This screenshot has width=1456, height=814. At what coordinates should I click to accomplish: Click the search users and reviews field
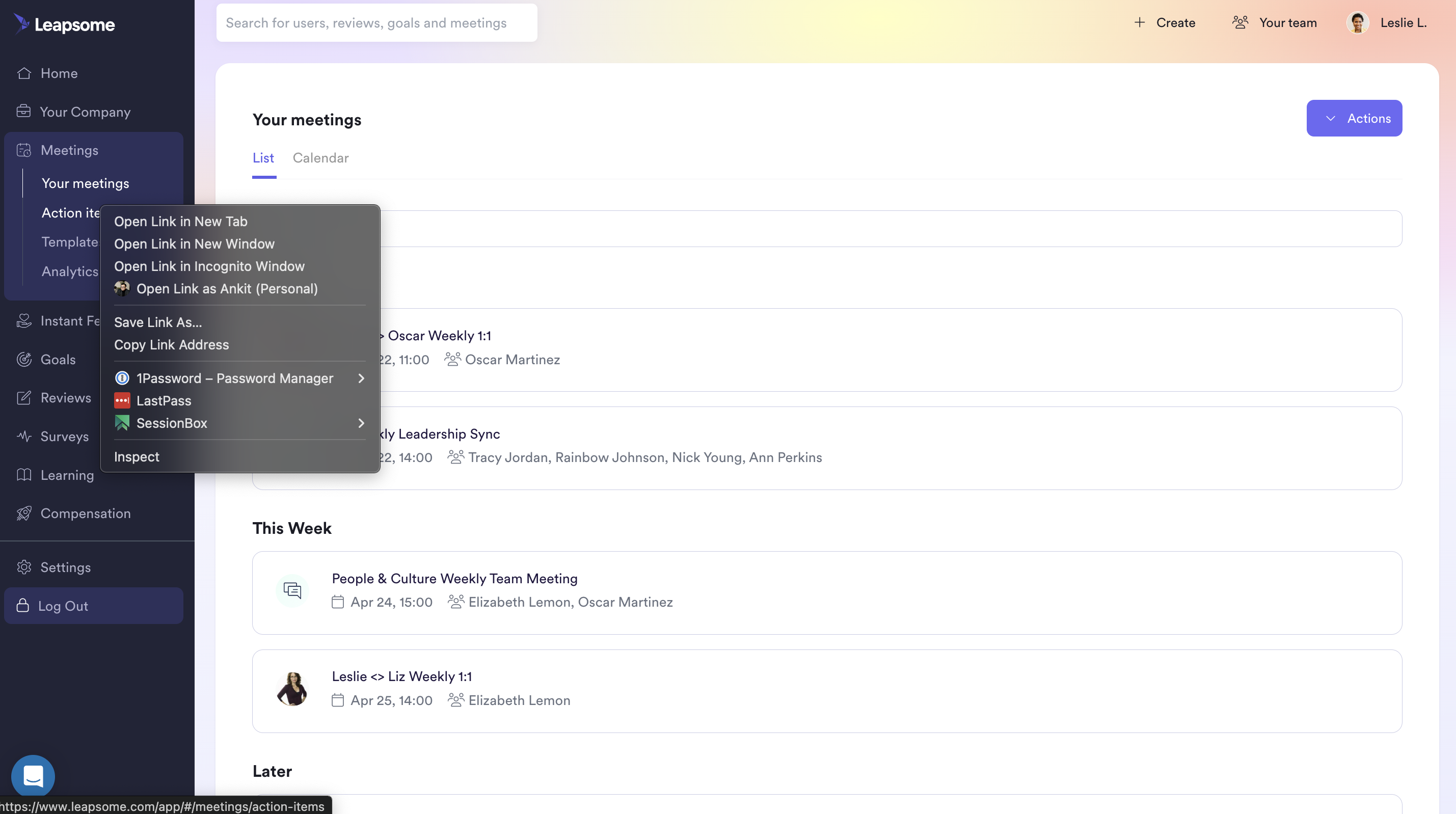[x=377, y=22]
